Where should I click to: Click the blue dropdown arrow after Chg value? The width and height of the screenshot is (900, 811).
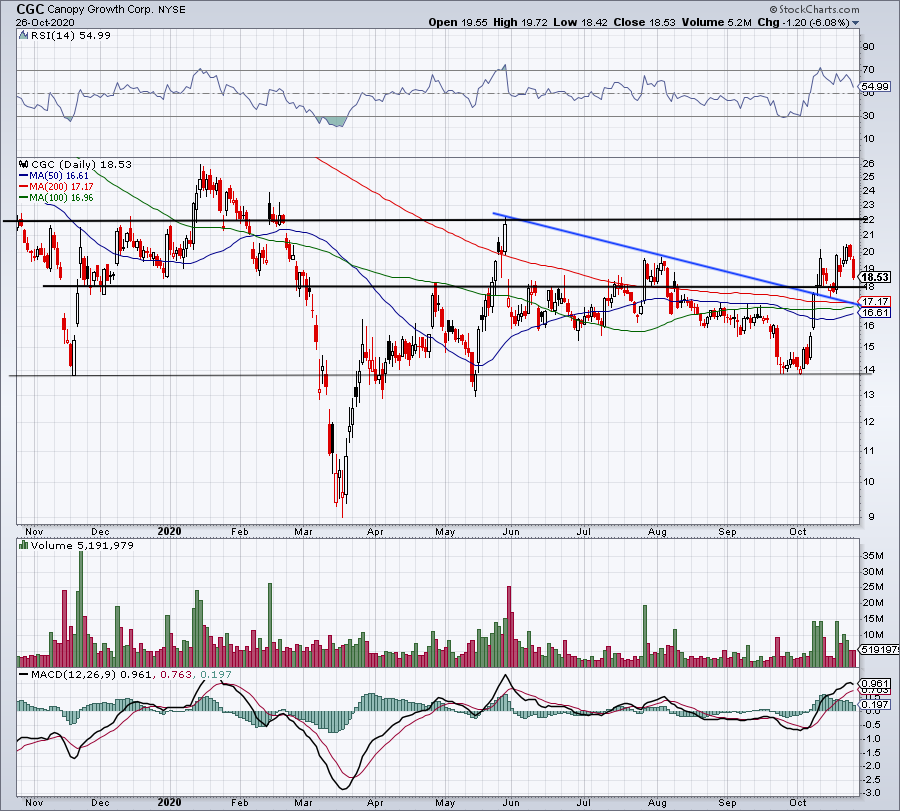pyautogui.click(x=856, y=23)
